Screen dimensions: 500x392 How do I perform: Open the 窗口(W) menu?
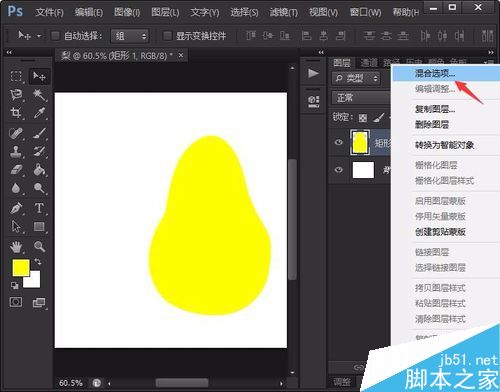pyautogui.click(x=365, y=13)
